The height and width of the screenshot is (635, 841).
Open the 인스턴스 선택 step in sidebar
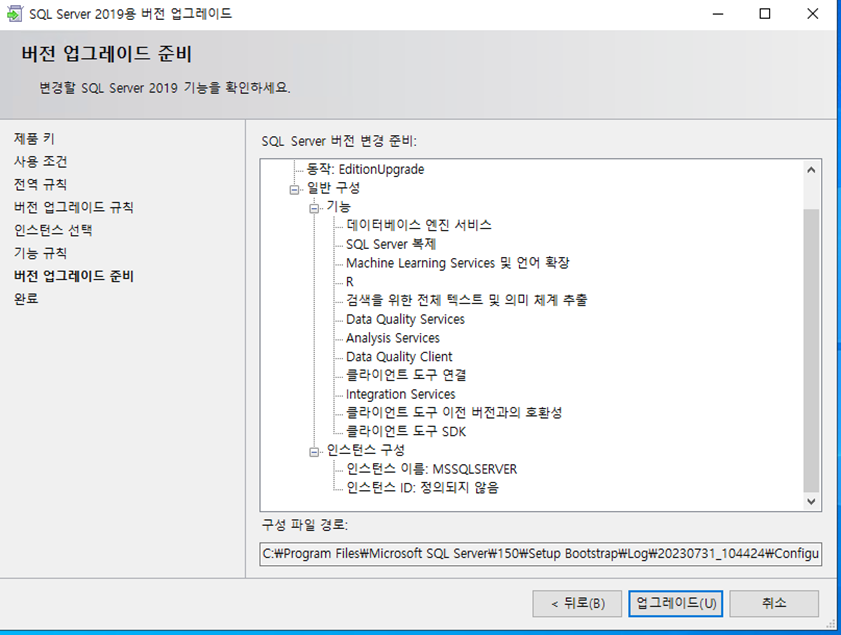tap(53, 230)
